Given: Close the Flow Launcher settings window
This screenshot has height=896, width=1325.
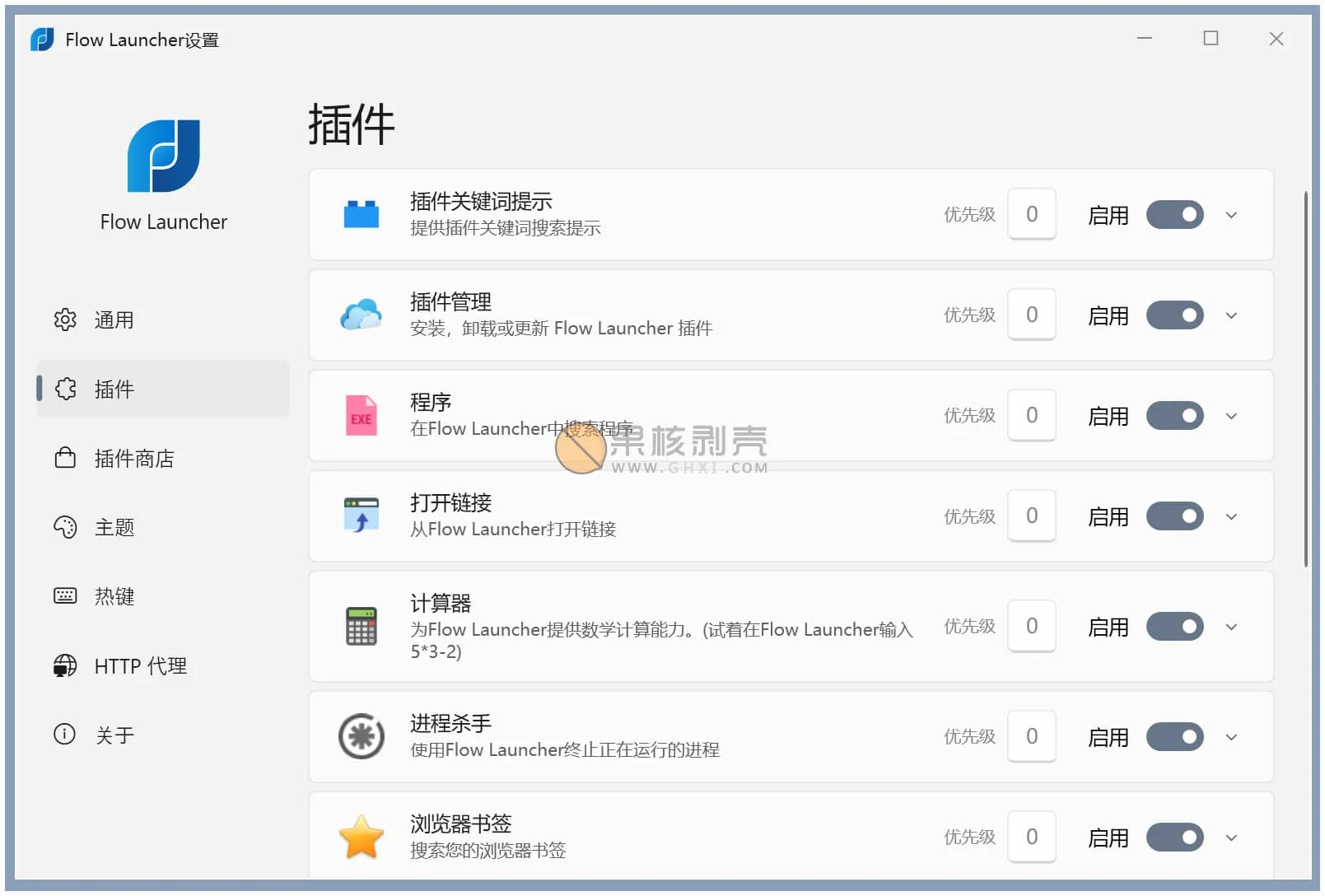Looking at the screenshot, I should (1276, 39).
